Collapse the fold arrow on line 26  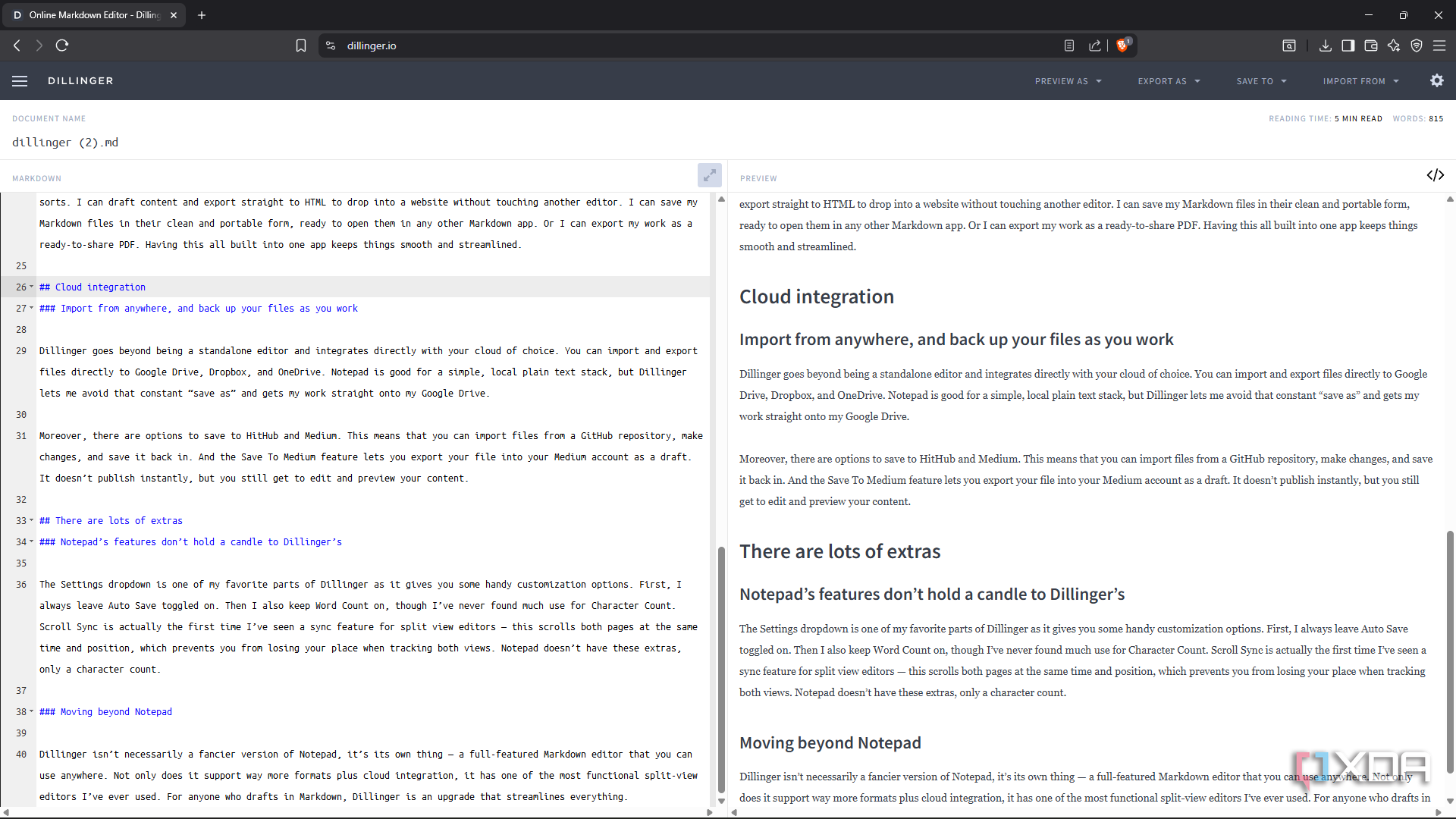(31, 287)
